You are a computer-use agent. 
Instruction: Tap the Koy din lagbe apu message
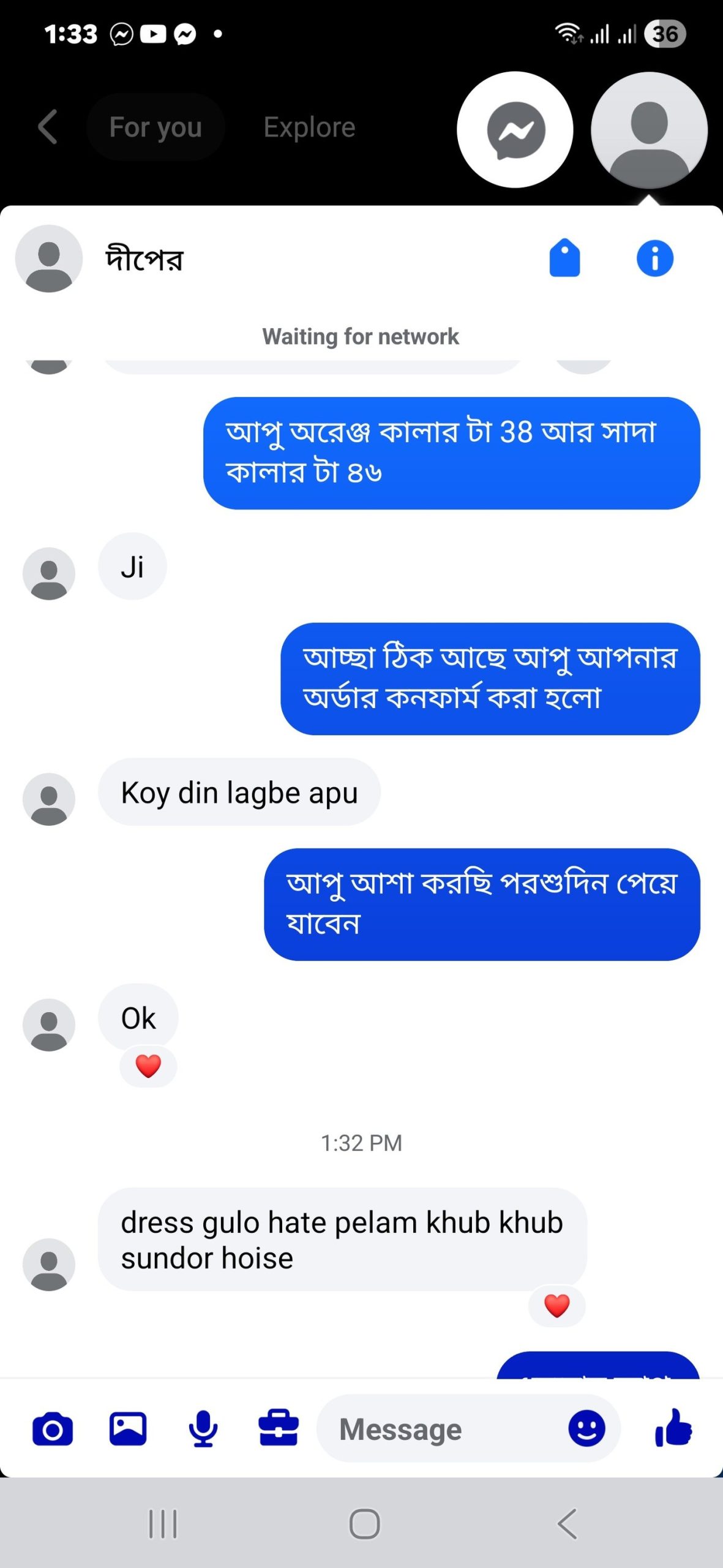pos(239,793)
